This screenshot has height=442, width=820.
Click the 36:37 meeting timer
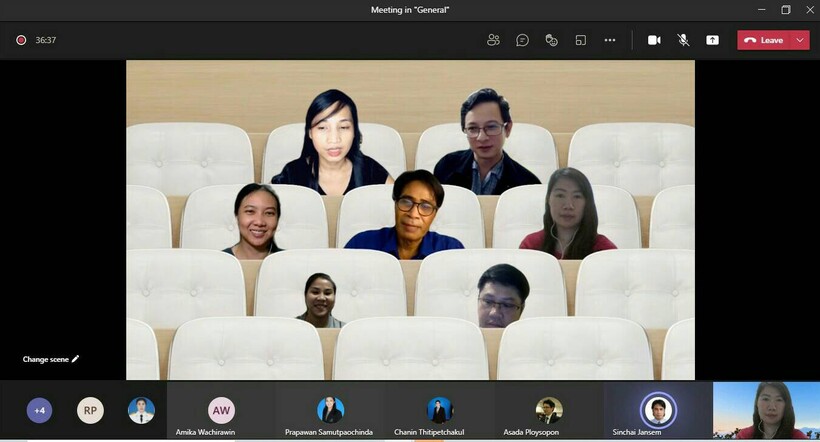coord(45,40)
